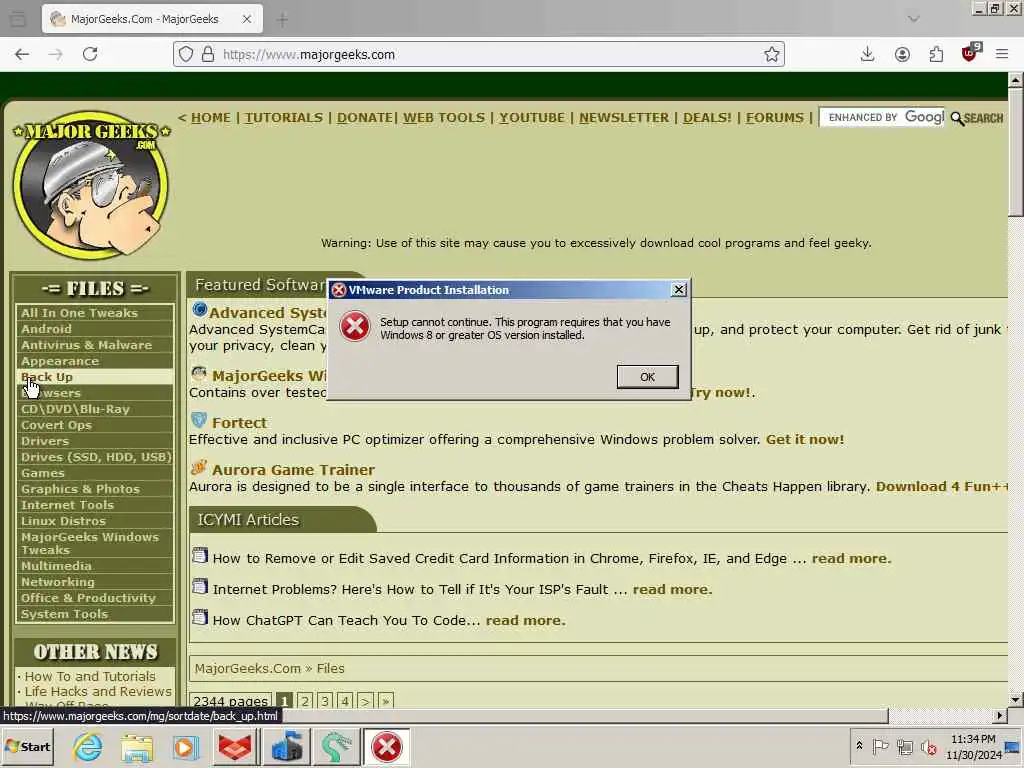Close the MajorGeeks.Com tab
Viewport: 1024px width, 768px height.
pos(247,19)
